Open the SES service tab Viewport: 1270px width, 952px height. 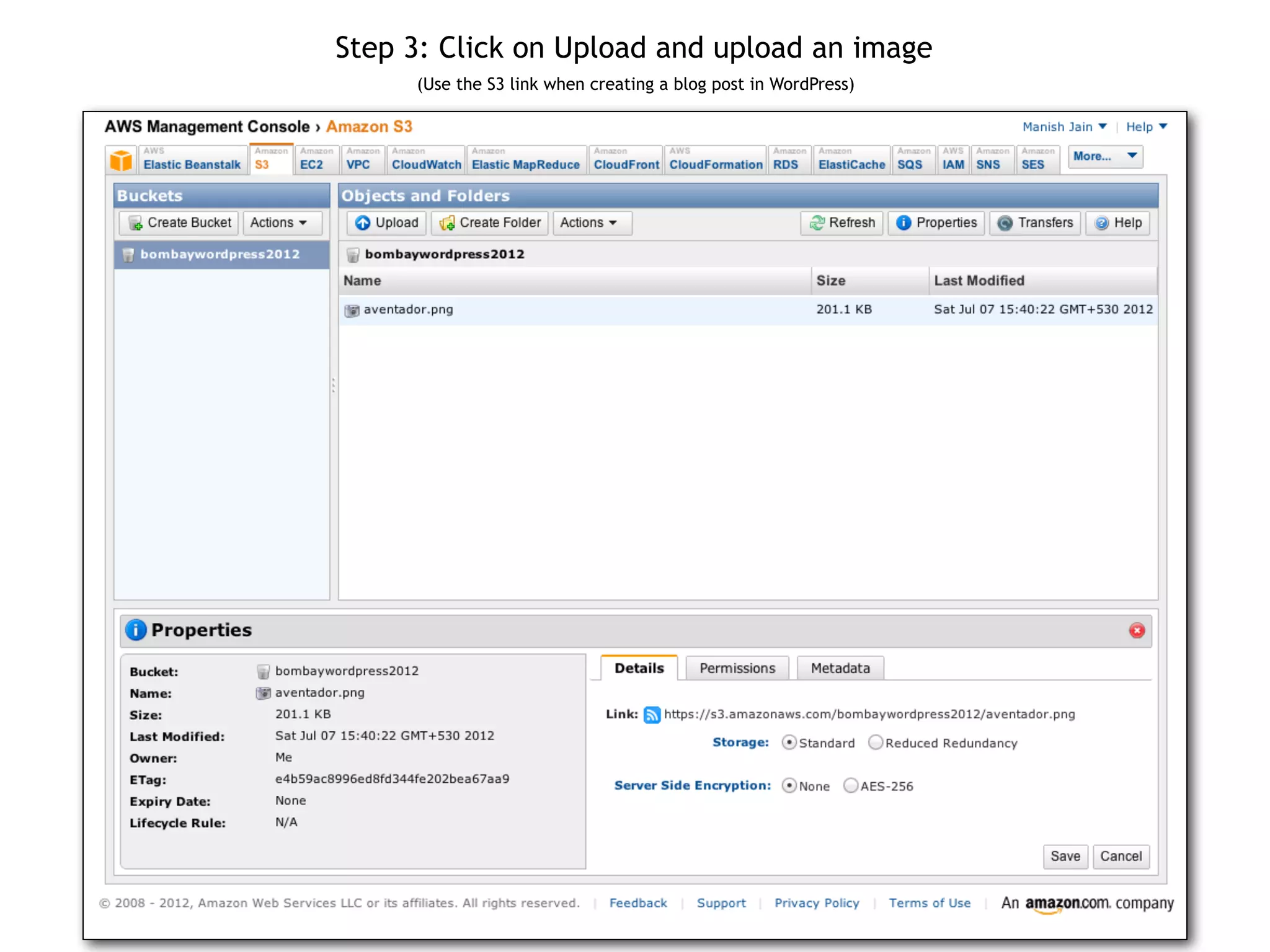1037,159
